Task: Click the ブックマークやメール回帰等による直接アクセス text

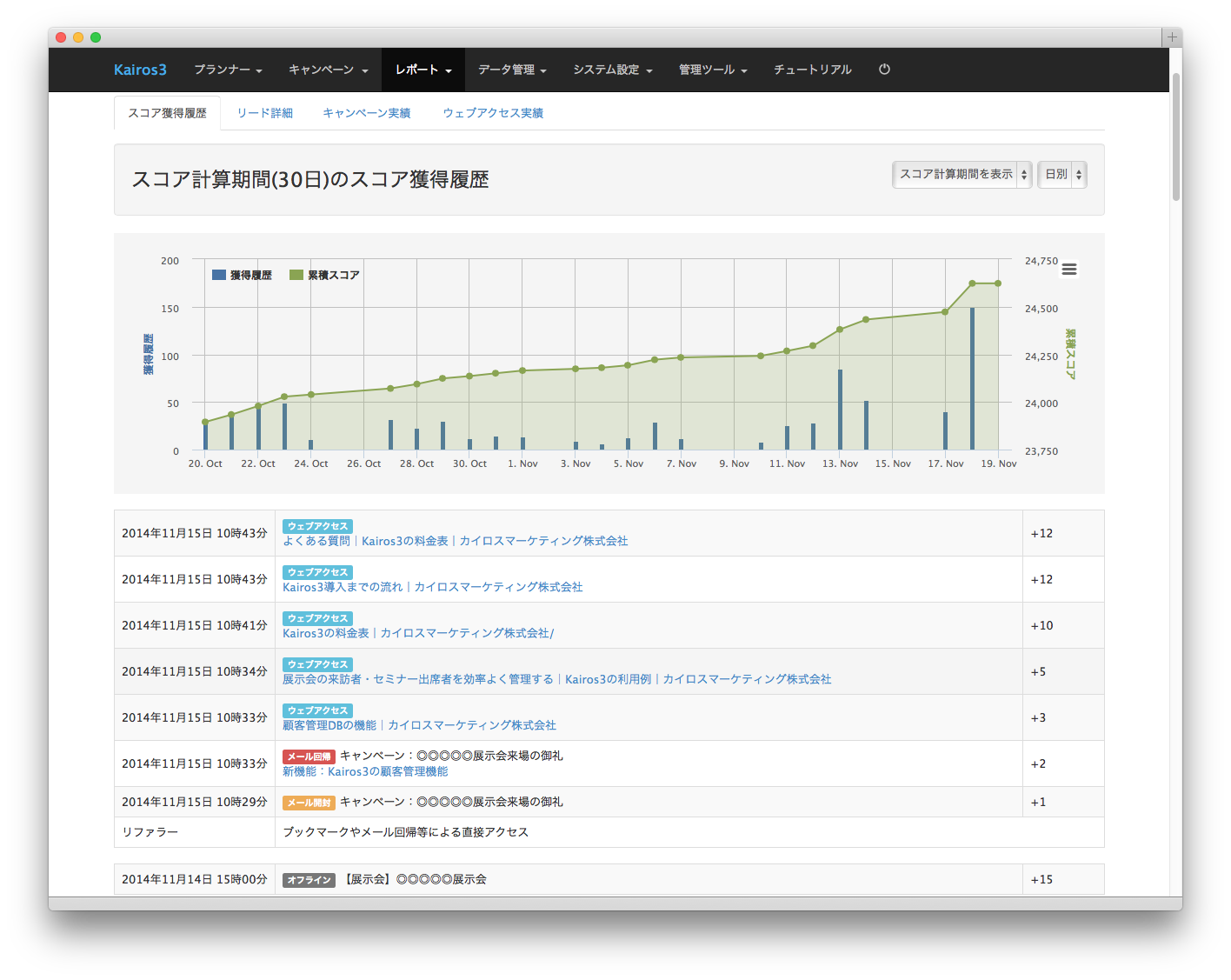Action: [406, 832]
